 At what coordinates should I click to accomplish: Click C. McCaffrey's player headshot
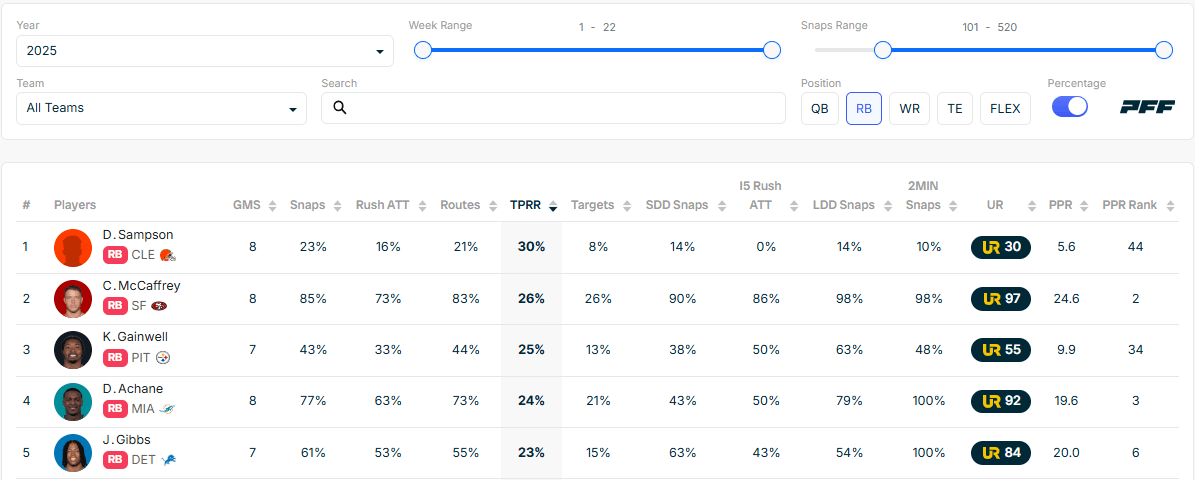coord(73,299)
